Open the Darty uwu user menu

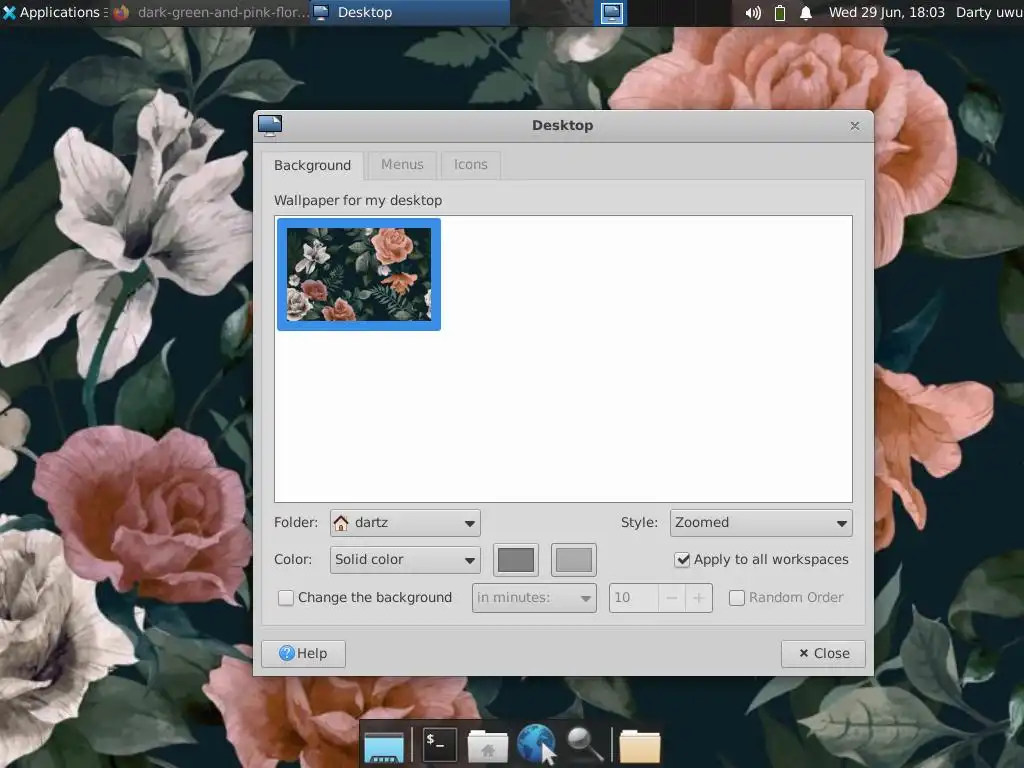point(989,12)
